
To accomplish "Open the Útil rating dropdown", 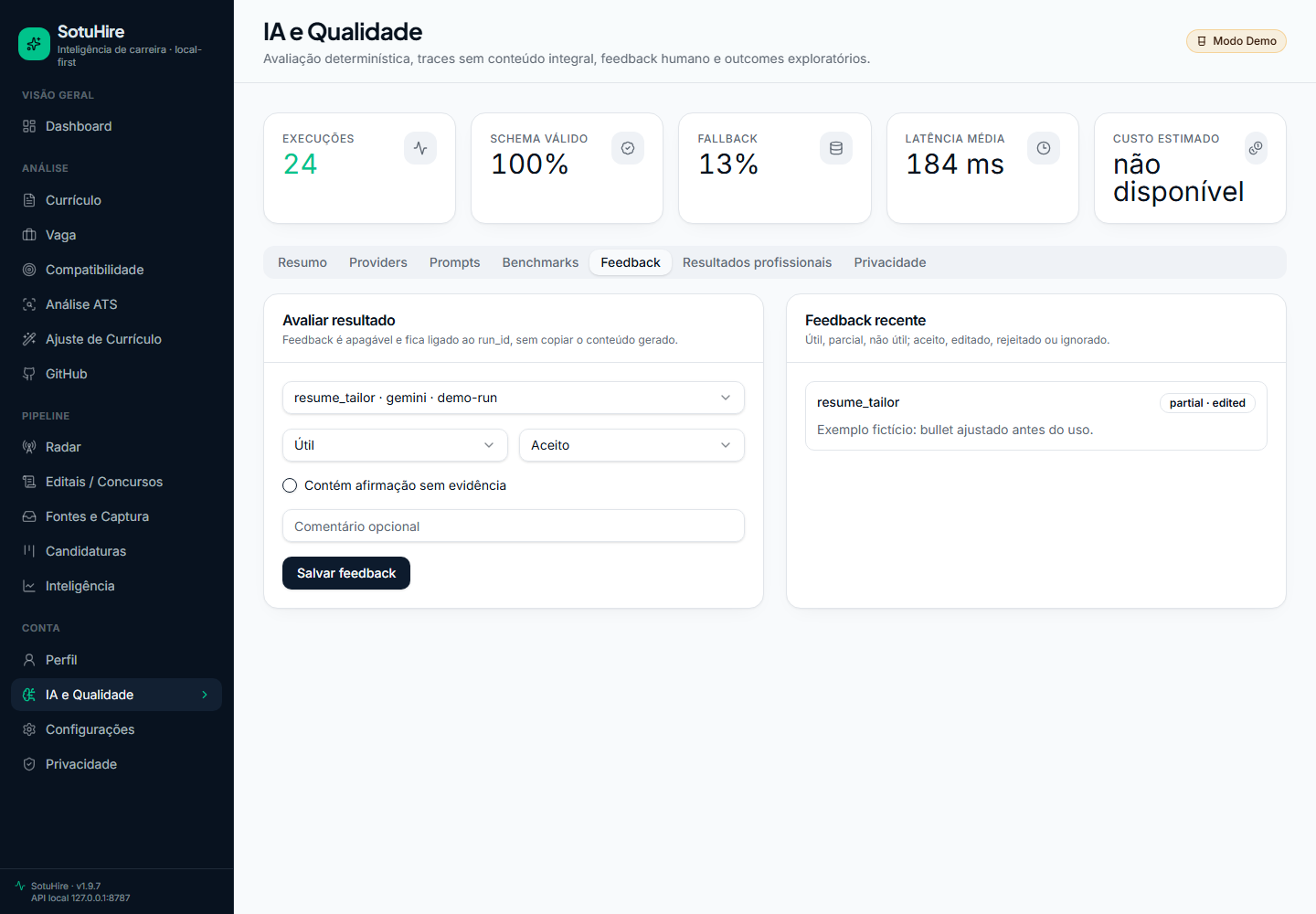I will point(395,445).
